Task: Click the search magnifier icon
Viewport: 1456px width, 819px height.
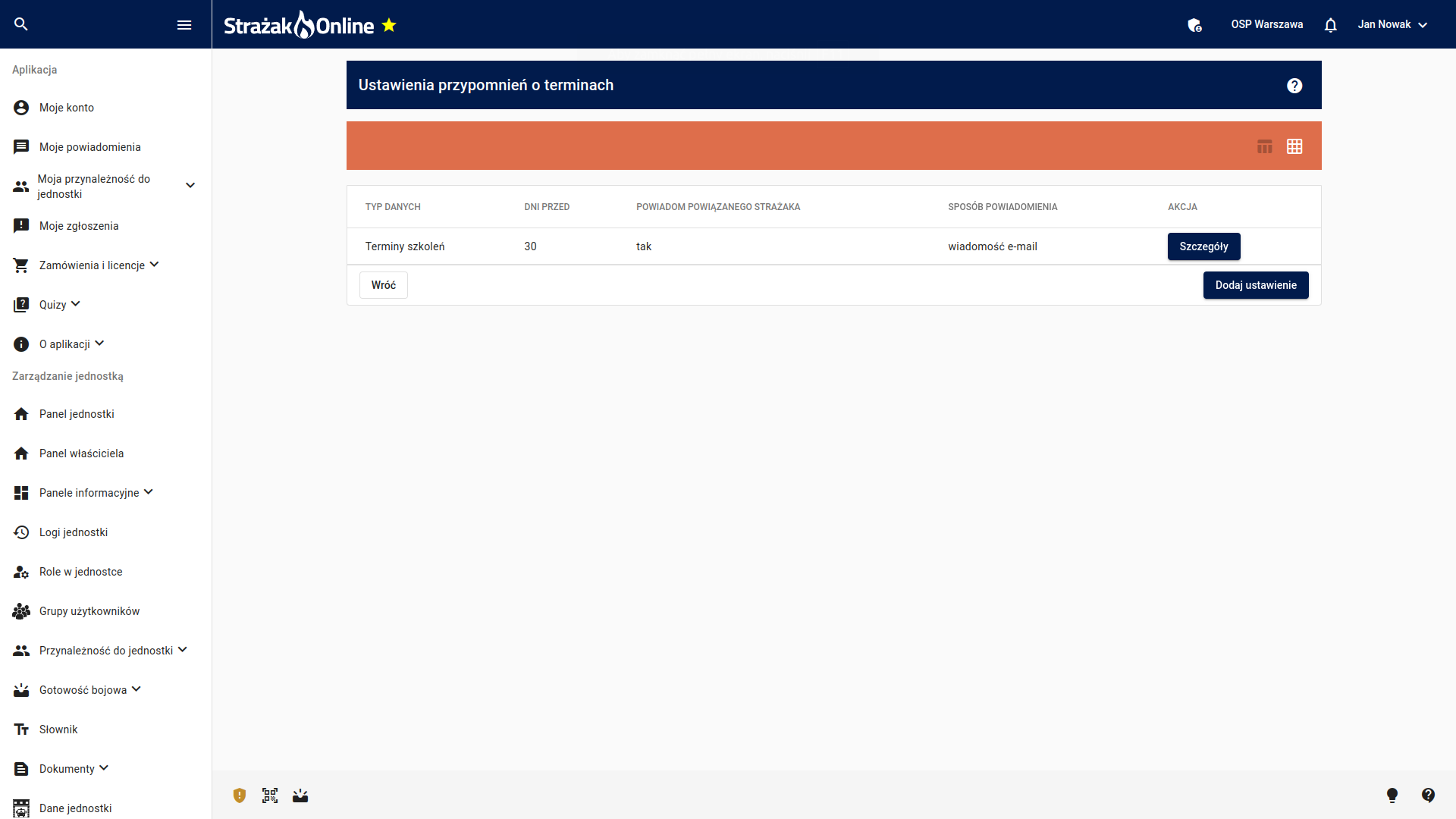Action: [21, 24]
